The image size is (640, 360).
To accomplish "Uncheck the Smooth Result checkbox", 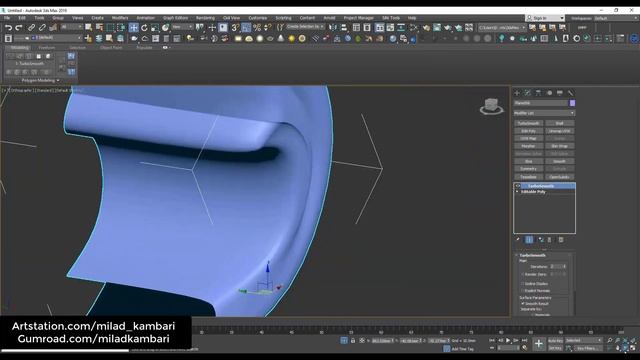I will point(523,304).
